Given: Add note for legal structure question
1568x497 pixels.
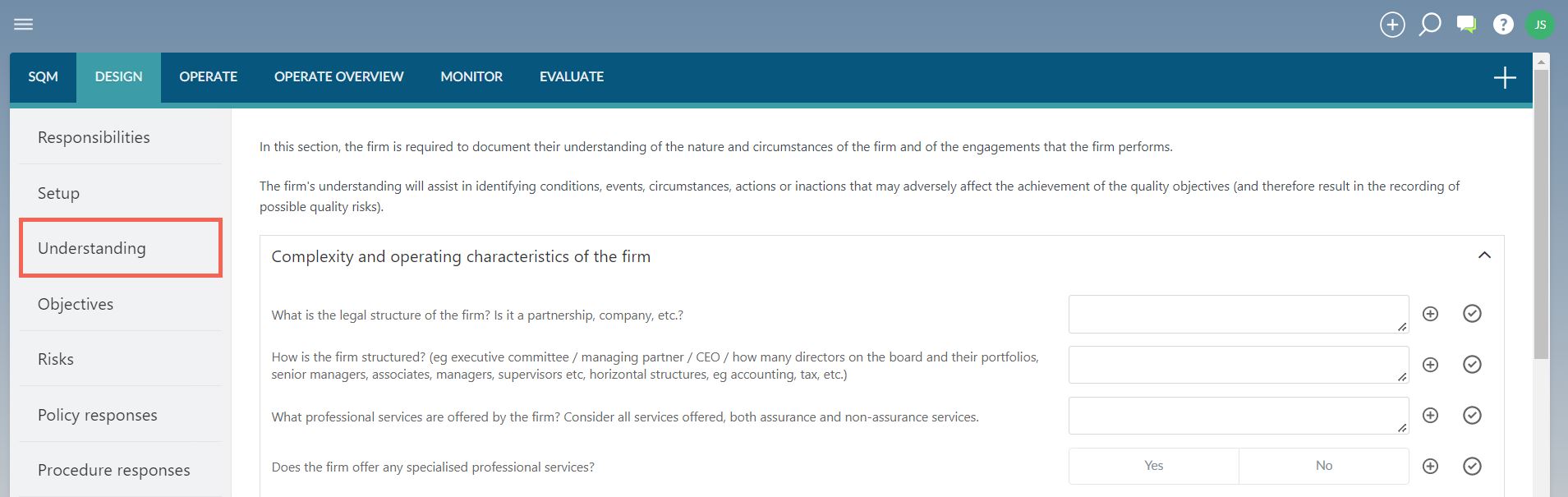Looking at the screenshot, I should [x=1430, y=314].
